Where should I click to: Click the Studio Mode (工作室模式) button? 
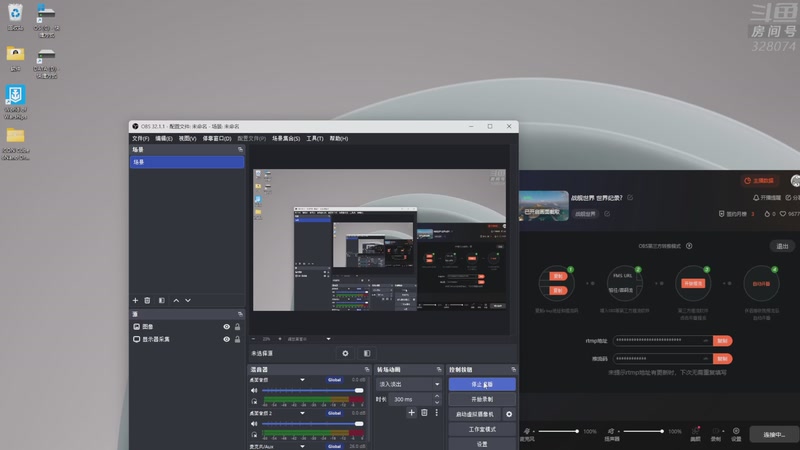click(x=482, y=430)
